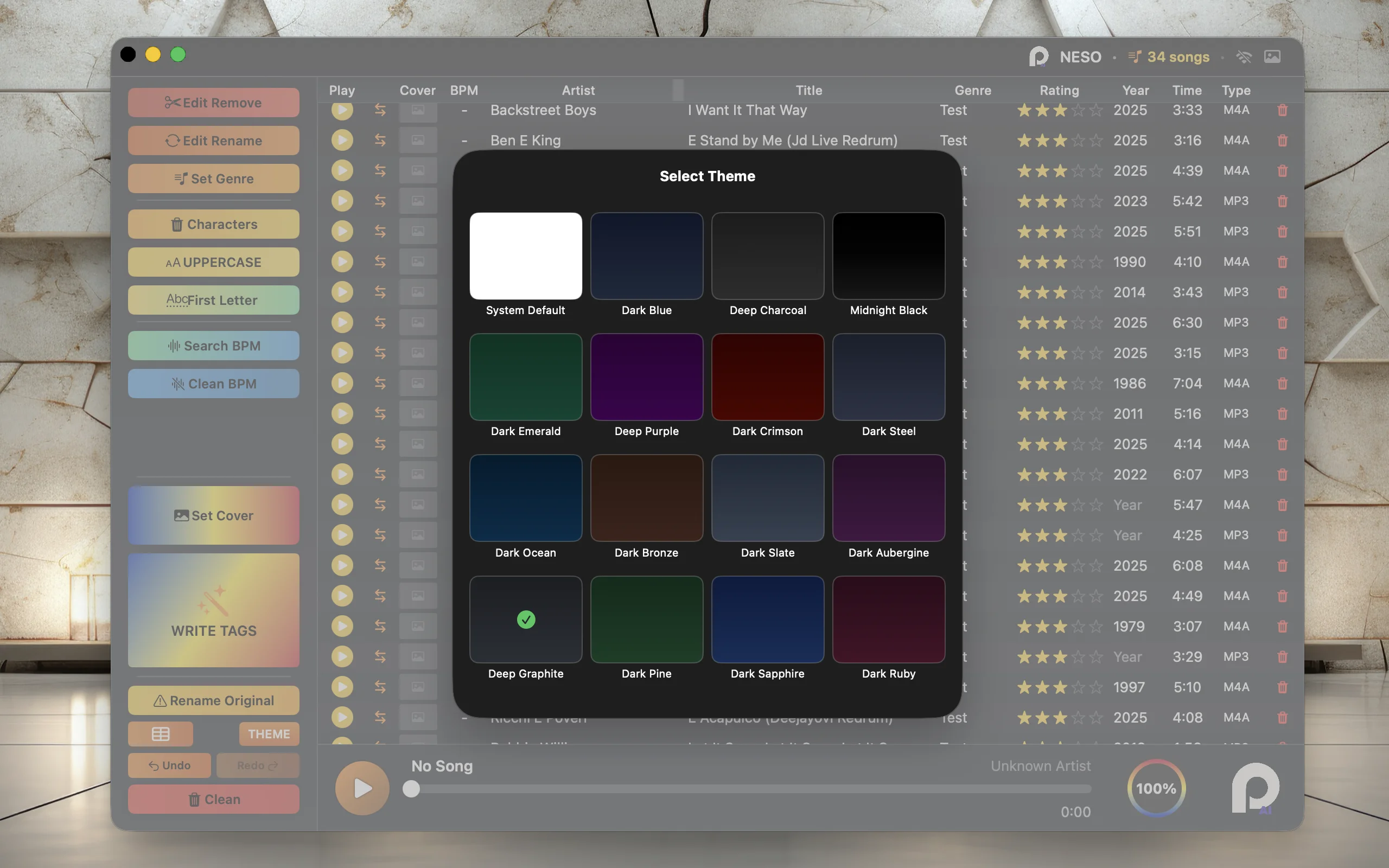1389x868 pixels.
Task: Click the crossed-out wifi icon in header
Action: (1243, 56)
